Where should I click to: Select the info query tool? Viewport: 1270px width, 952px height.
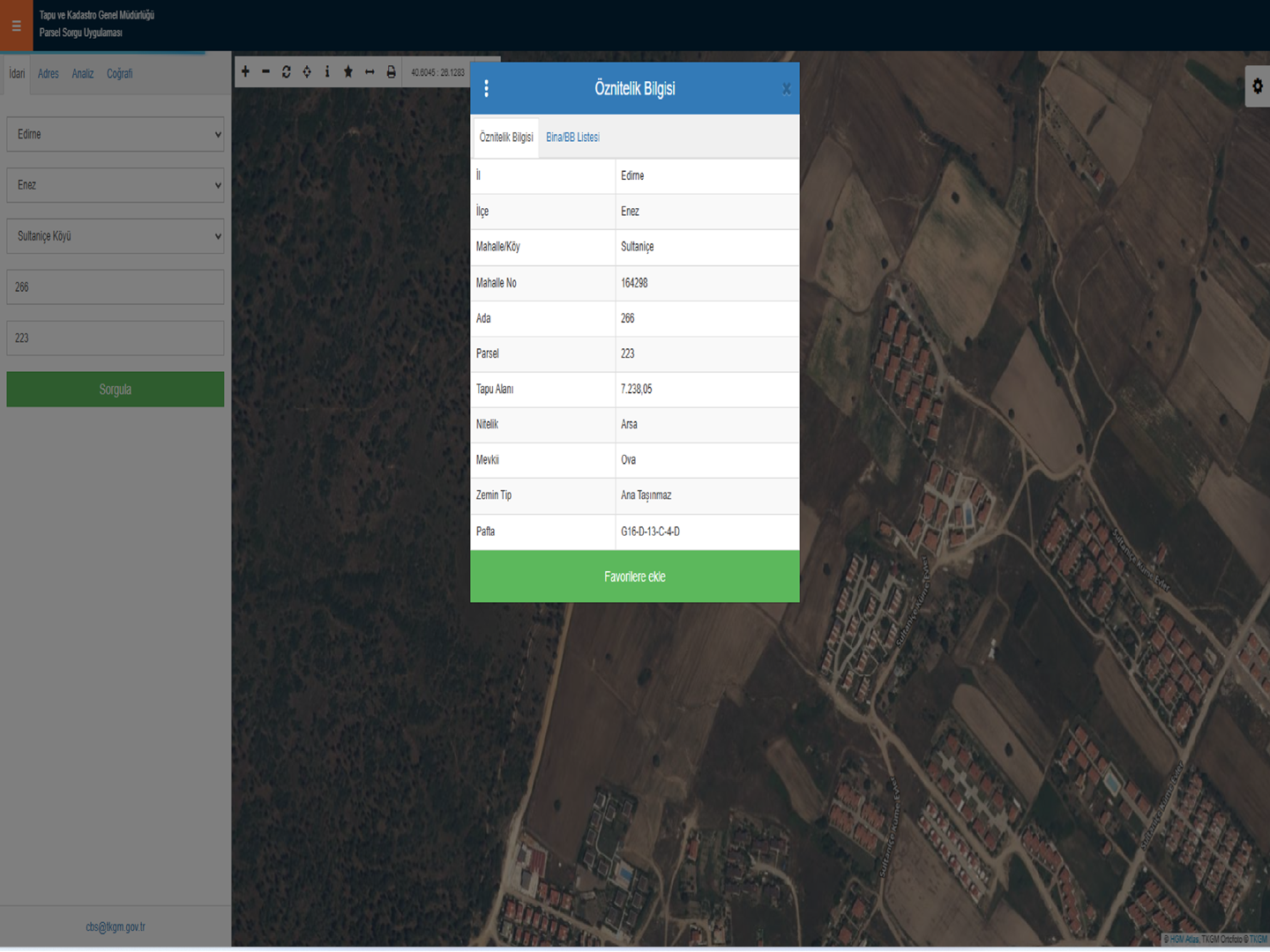click(x=327, y=71)
